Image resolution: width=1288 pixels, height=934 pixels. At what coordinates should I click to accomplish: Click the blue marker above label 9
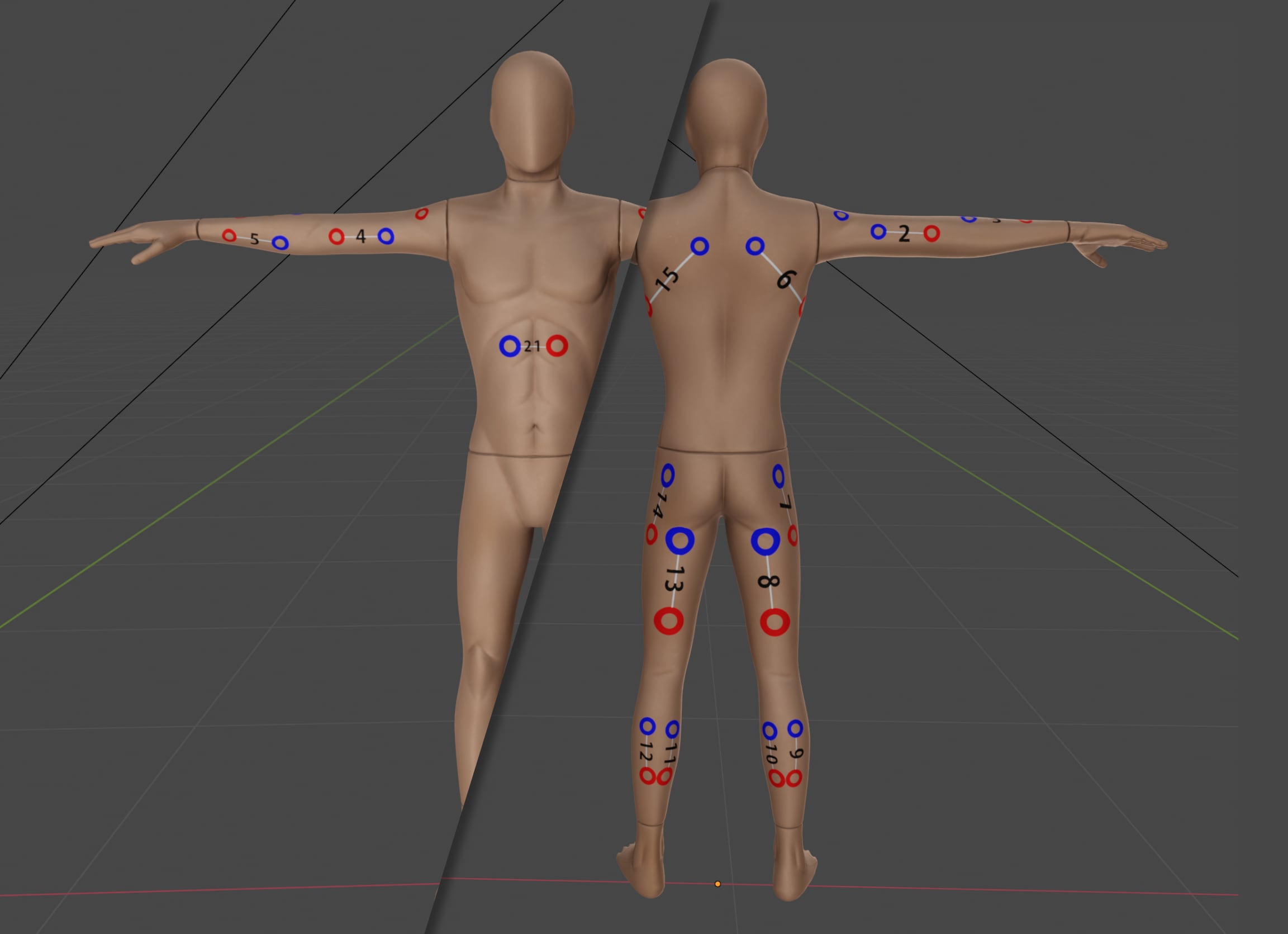(x=795, y=728)
